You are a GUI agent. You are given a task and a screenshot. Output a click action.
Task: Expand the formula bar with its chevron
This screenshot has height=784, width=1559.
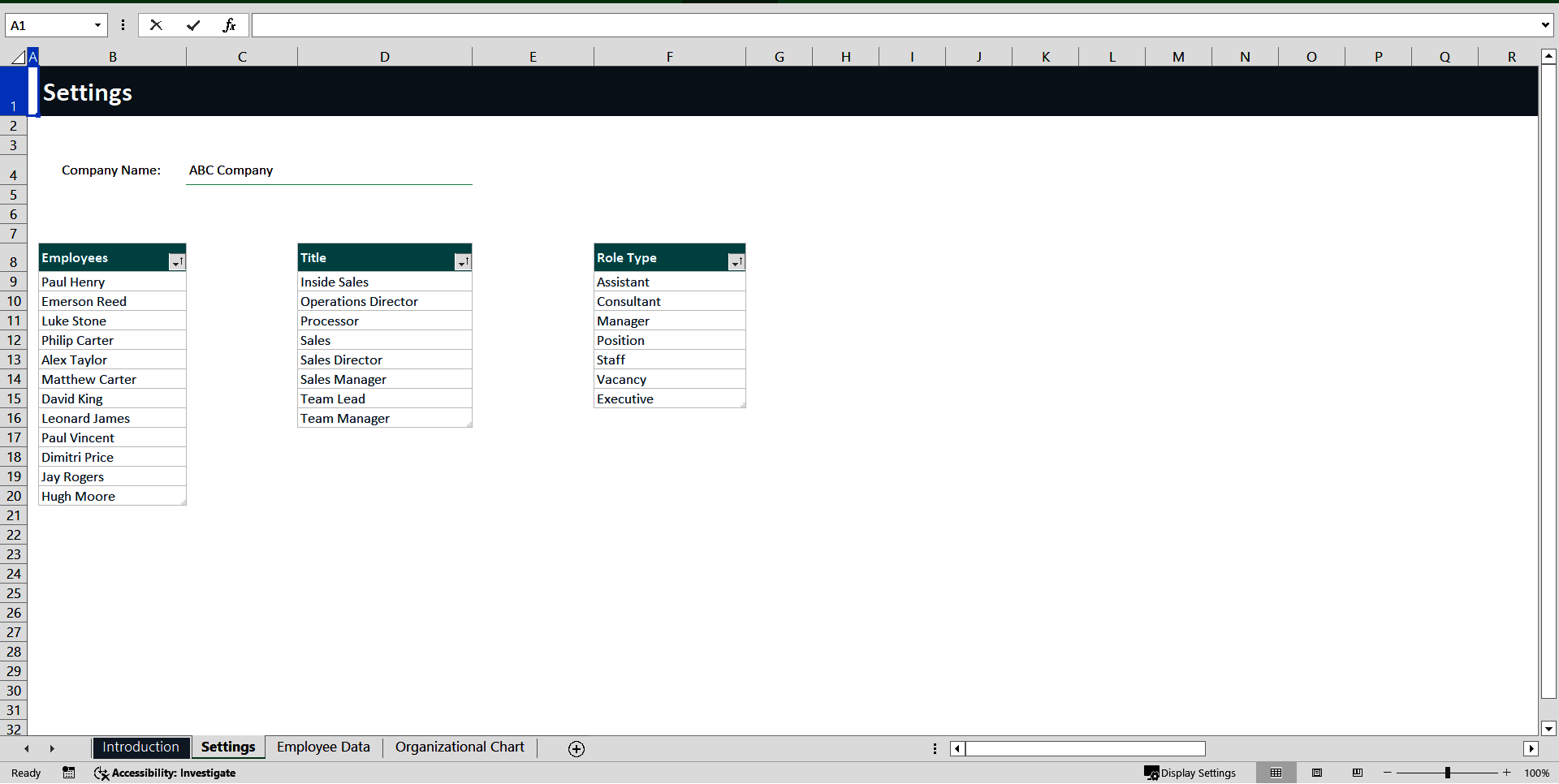coord(1545,25)
